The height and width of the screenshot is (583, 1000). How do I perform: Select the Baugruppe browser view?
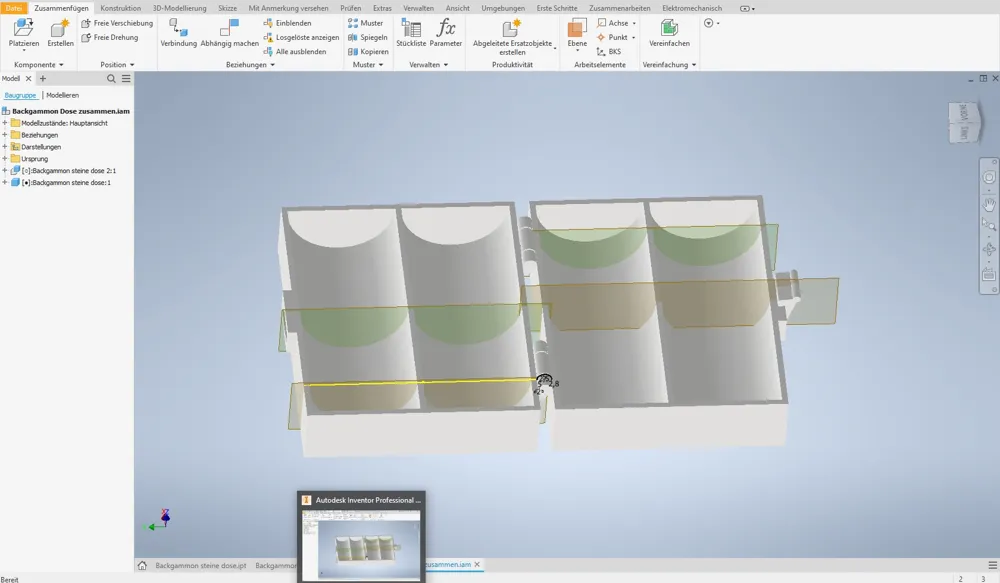click(x=20, y=96)
